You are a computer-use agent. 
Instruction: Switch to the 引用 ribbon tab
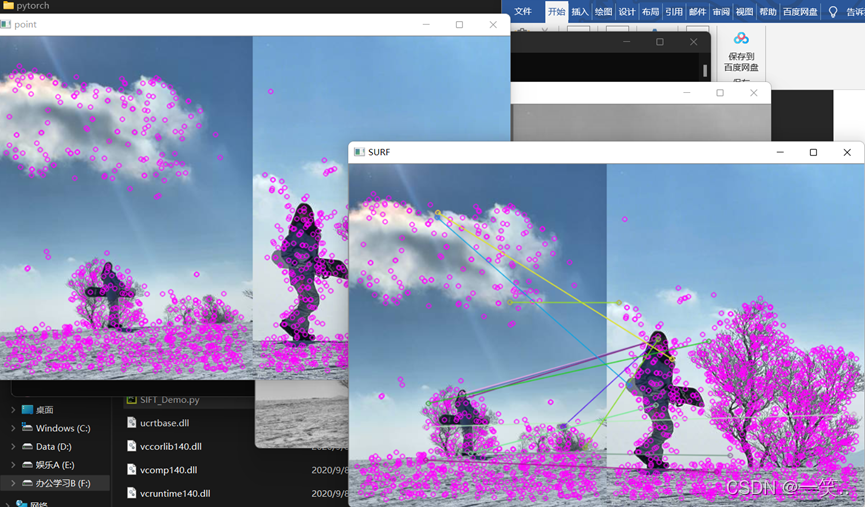pyautogui.click(x=674, y=12)
